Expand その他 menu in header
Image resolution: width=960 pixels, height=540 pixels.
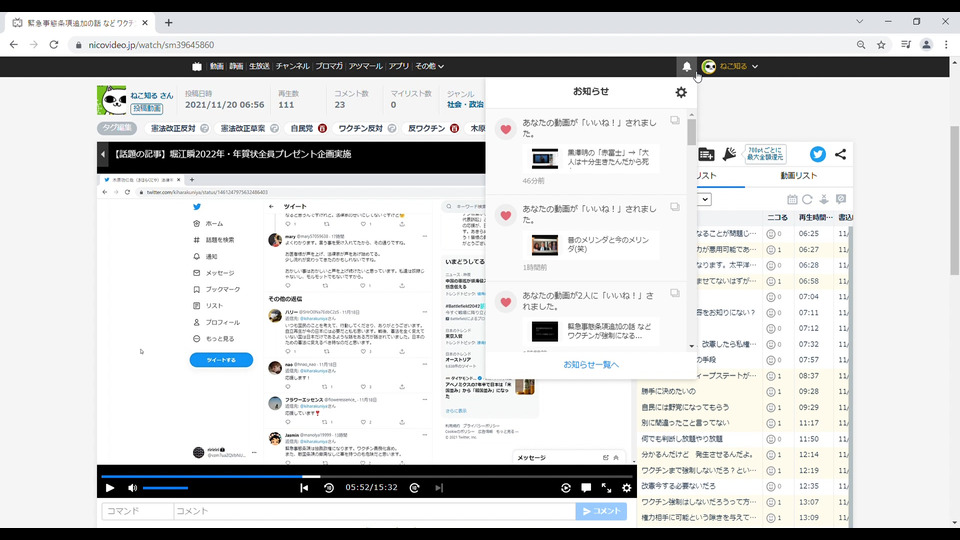pos(429,66)
